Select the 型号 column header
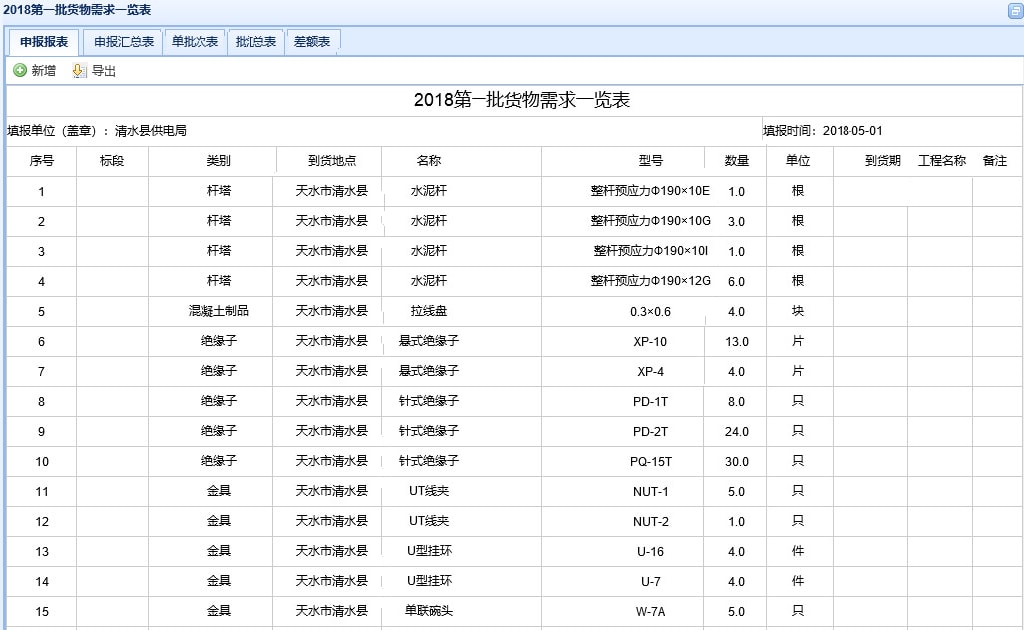Viewport: 1024px width, 630px height. [x=650, y=161]
